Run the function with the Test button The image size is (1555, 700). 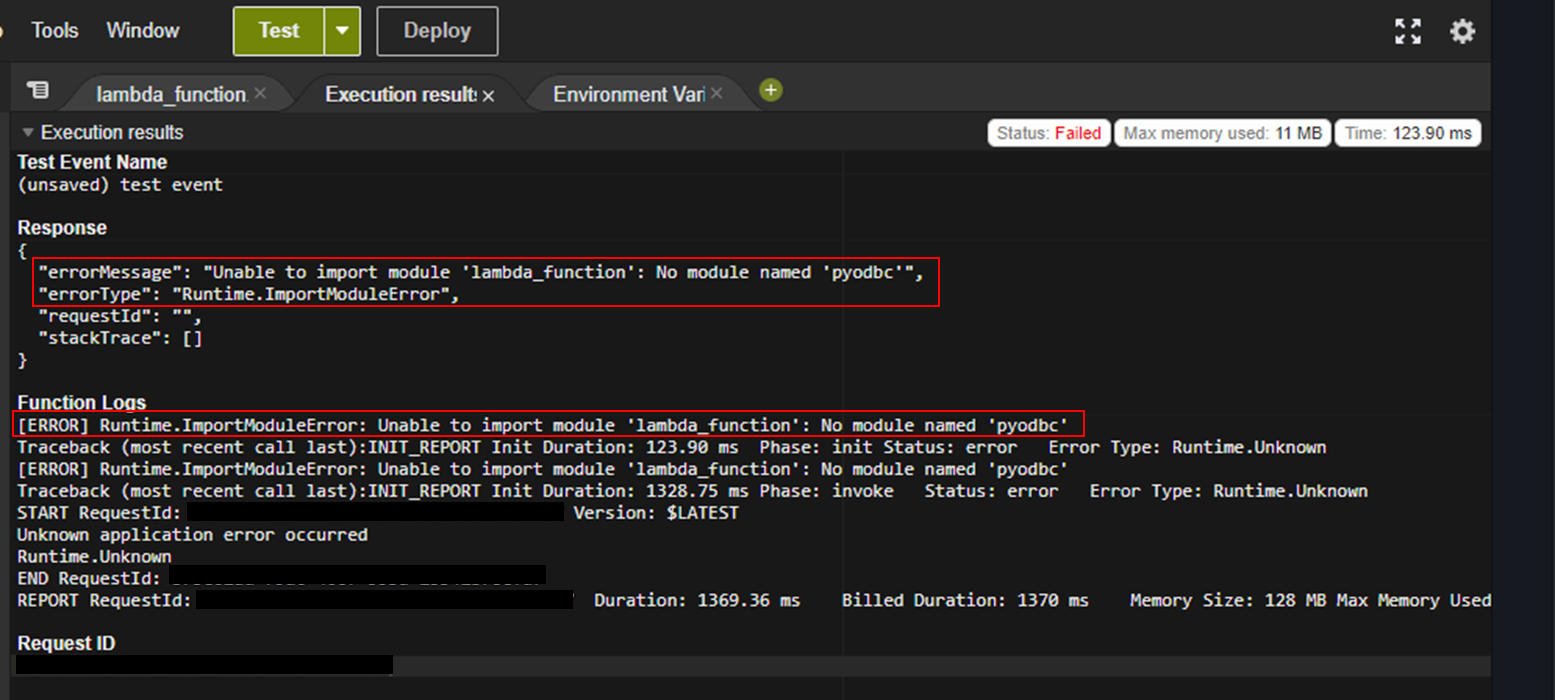tap(279, 31)
